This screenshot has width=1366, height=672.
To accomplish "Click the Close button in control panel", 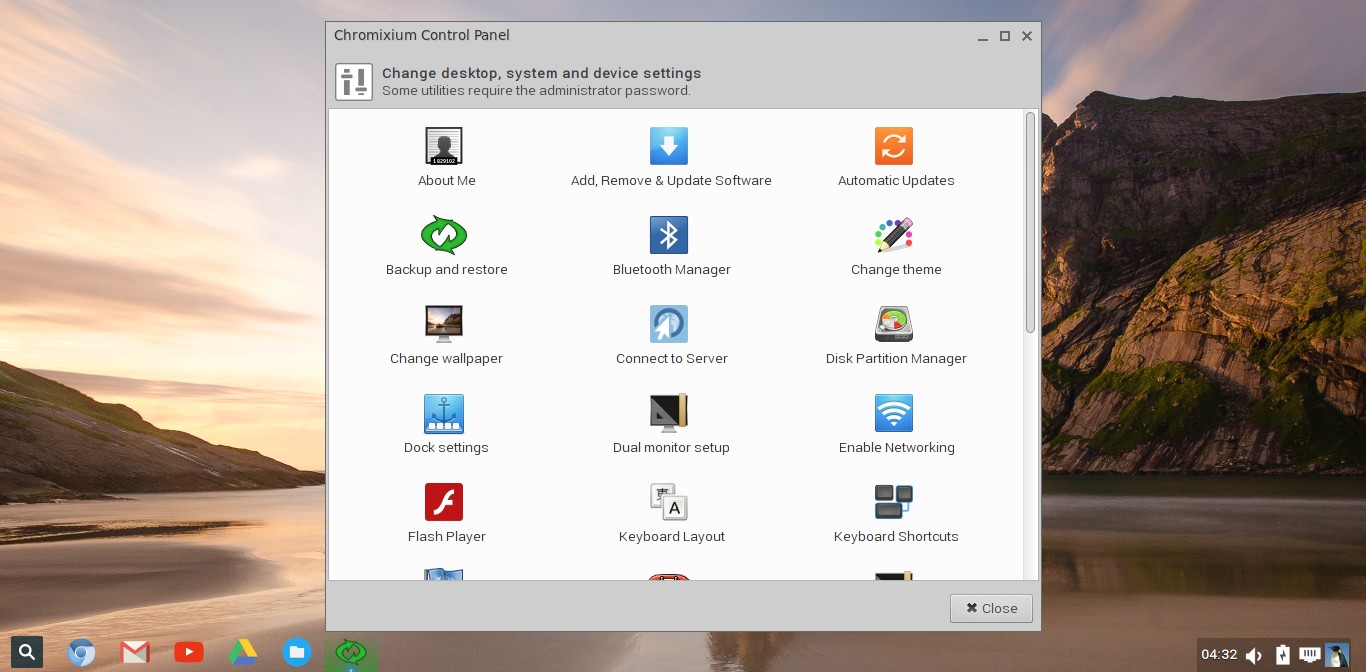I will tap(991, 608).
